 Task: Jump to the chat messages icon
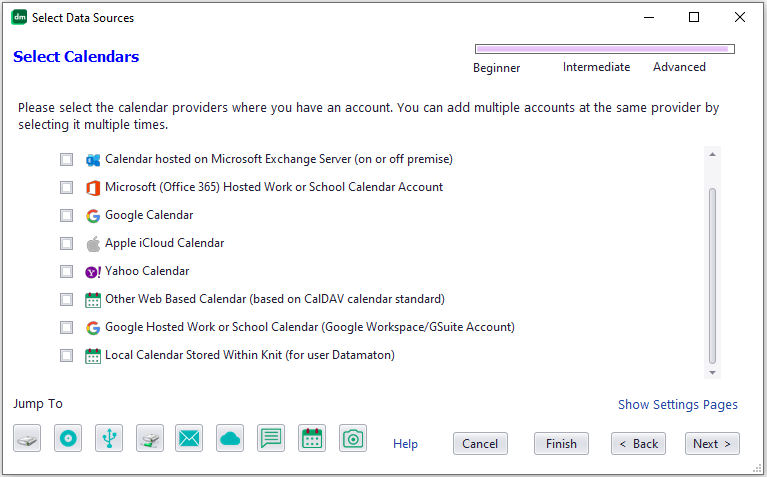click(x=271, y=438)
